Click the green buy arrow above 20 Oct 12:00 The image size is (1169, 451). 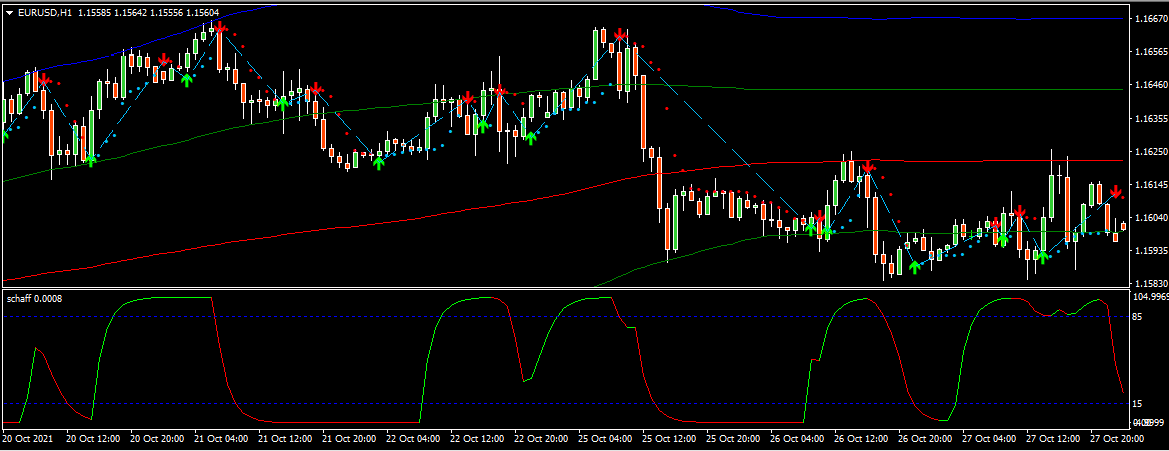90,157
